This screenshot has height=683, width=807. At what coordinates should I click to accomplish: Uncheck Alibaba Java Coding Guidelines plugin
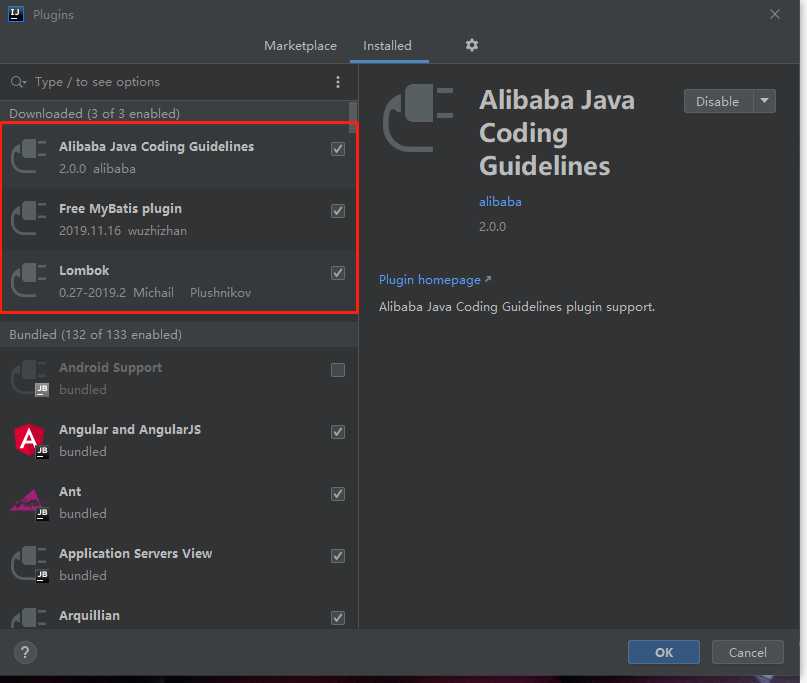tap(338, 149)
